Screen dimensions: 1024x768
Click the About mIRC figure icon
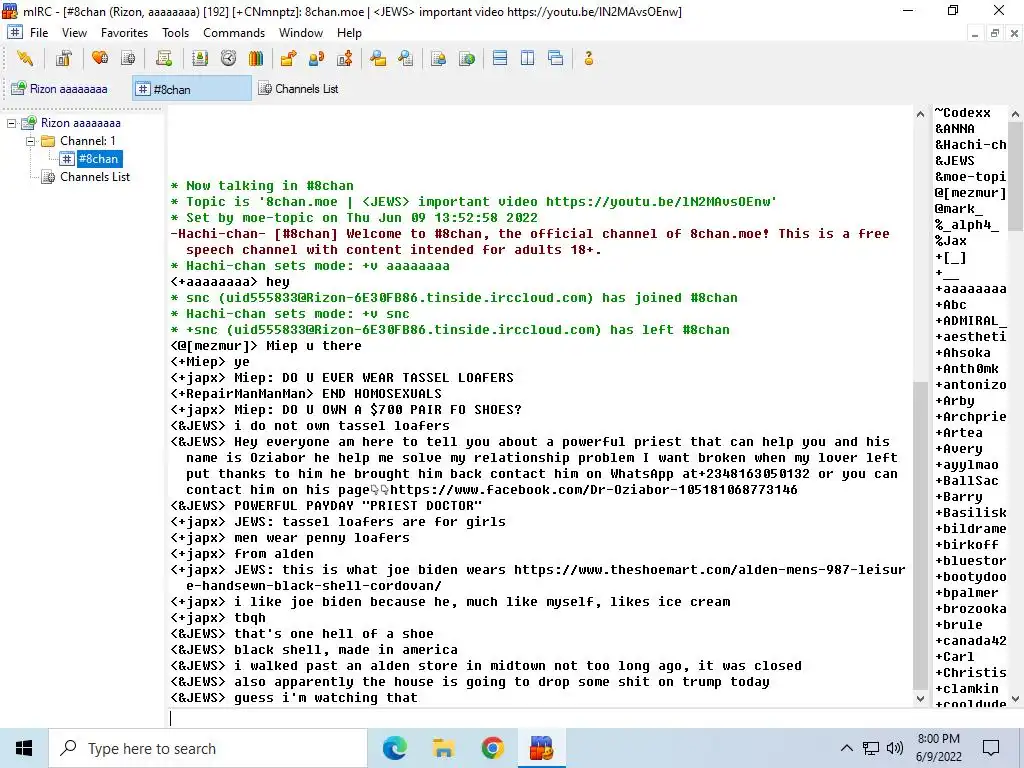[x=588, y=59]
